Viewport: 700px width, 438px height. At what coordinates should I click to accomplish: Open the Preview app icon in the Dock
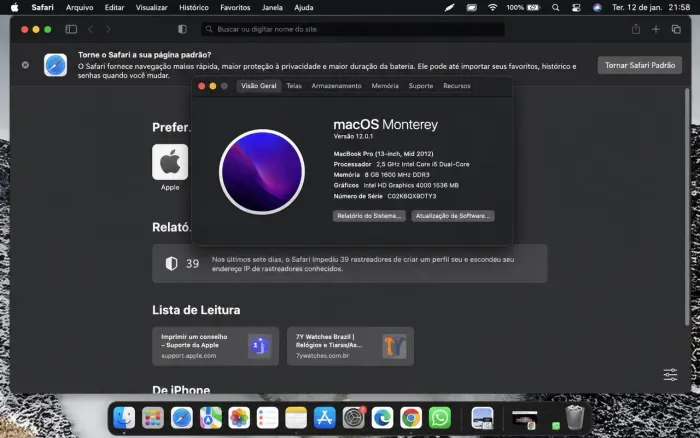tap(482, 418)
